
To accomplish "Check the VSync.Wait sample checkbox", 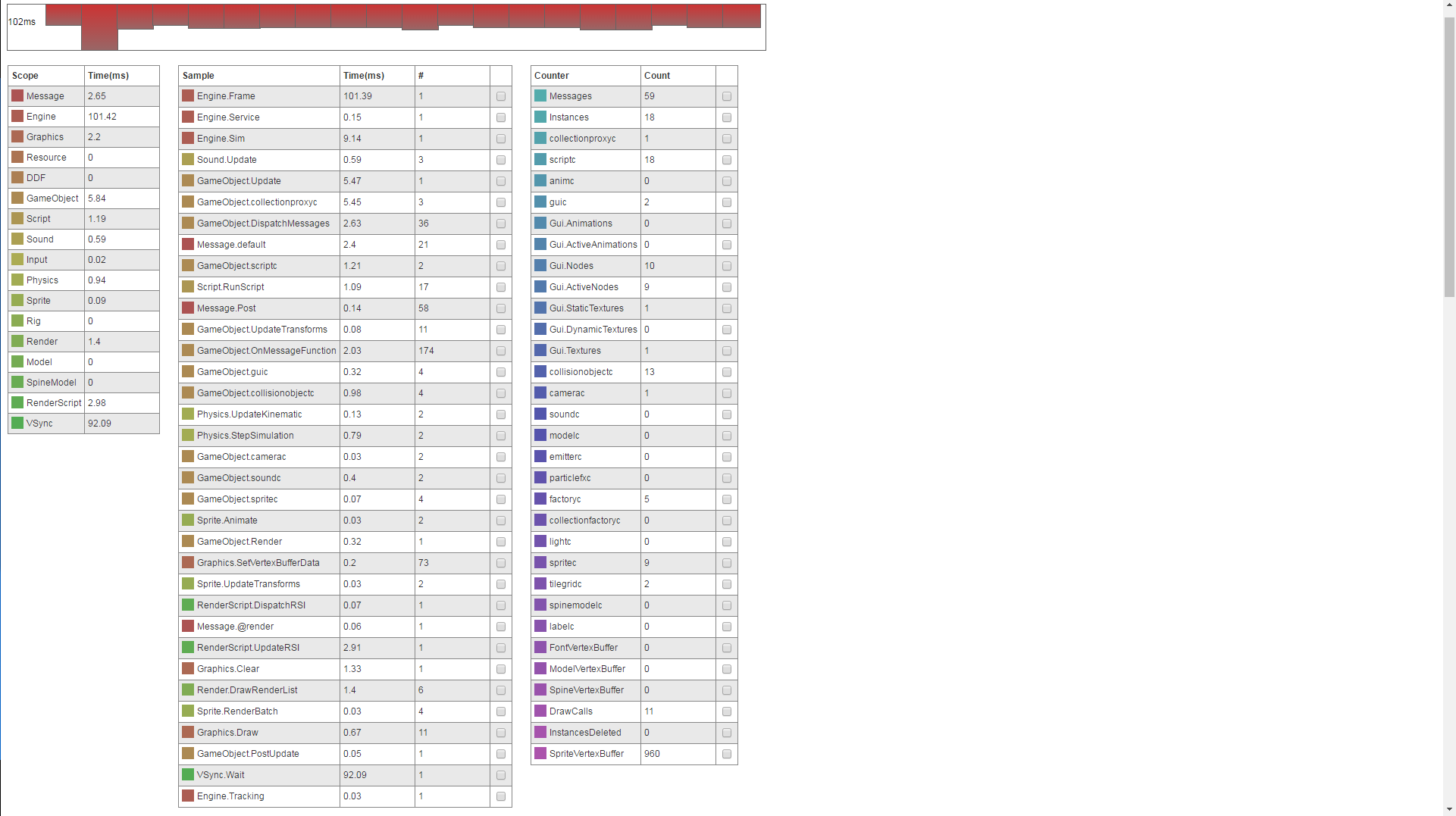I will [501, 775].
